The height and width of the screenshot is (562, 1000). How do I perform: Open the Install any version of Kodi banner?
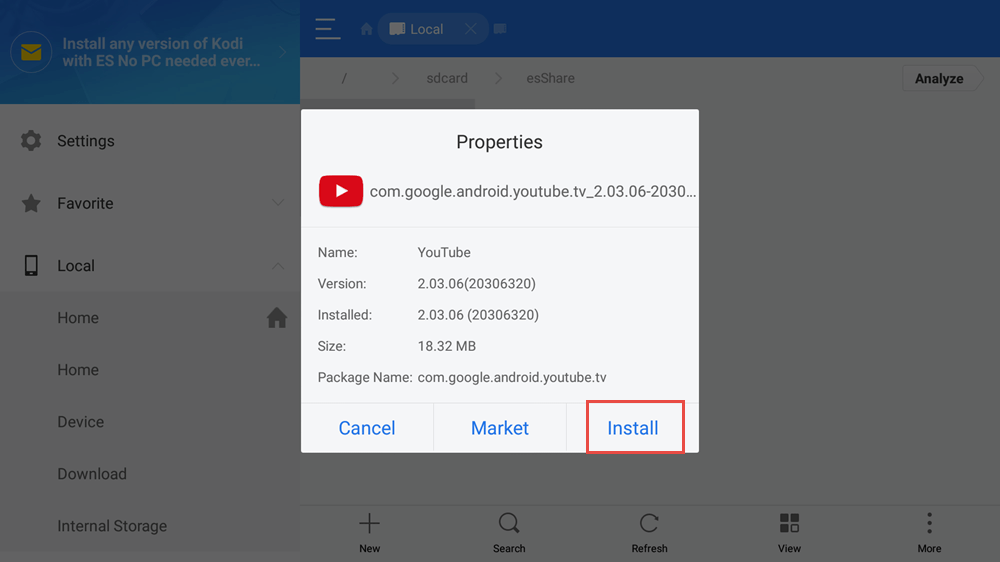point(150,52)
